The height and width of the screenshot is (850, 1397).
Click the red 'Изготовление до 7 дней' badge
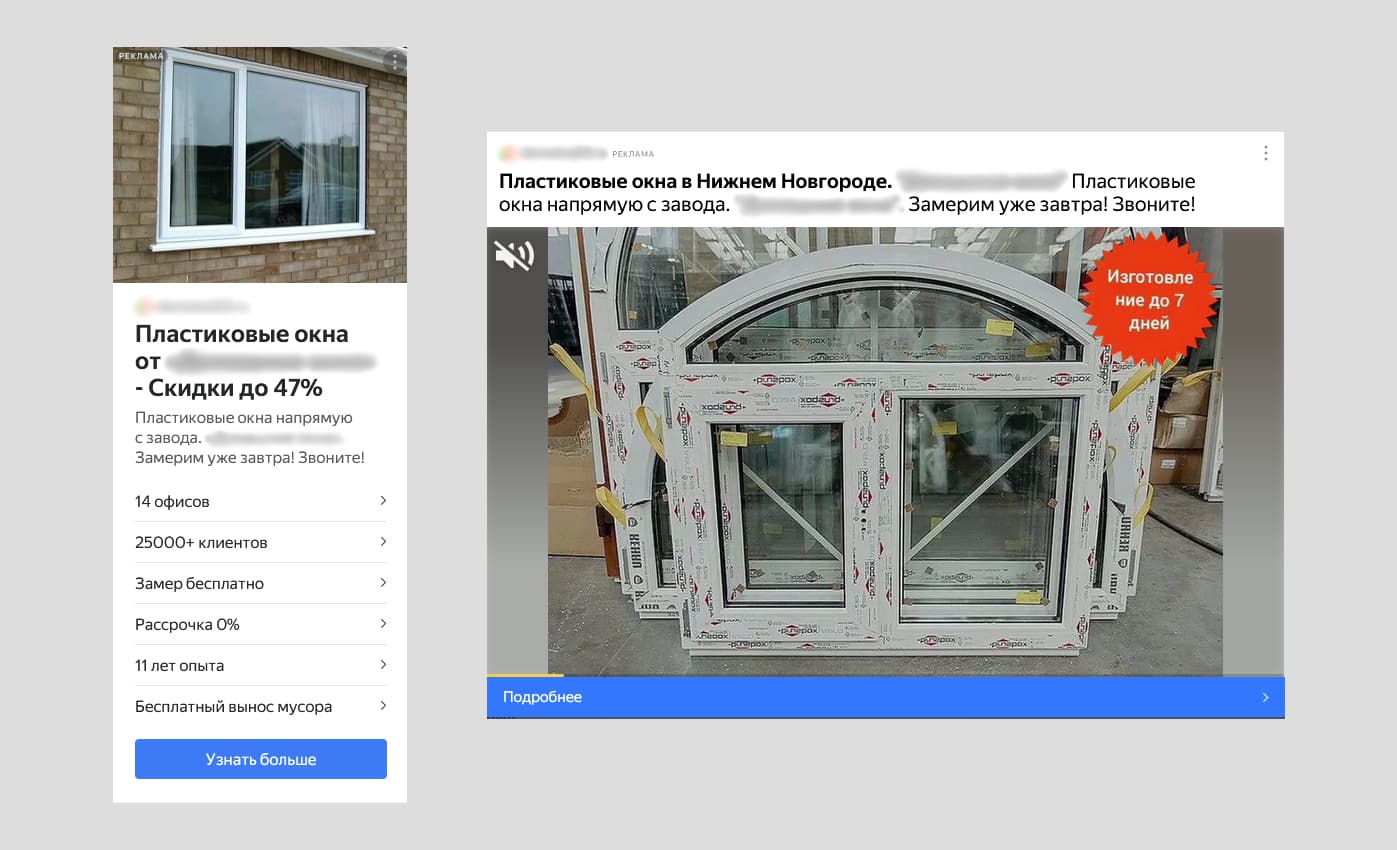pos(1149,299)
